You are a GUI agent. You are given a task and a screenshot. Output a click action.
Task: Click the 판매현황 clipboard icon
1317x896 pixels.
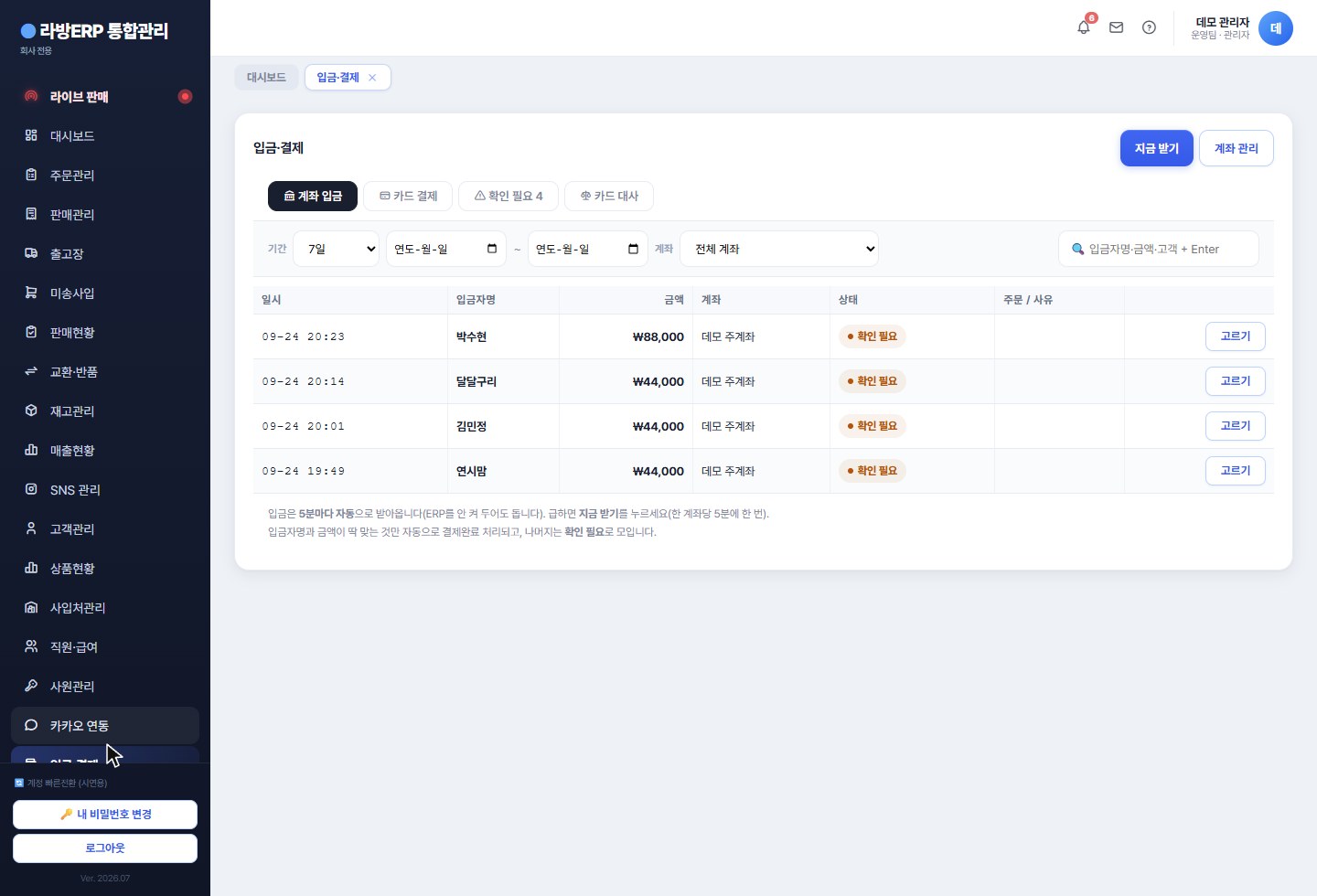point(31,332)
